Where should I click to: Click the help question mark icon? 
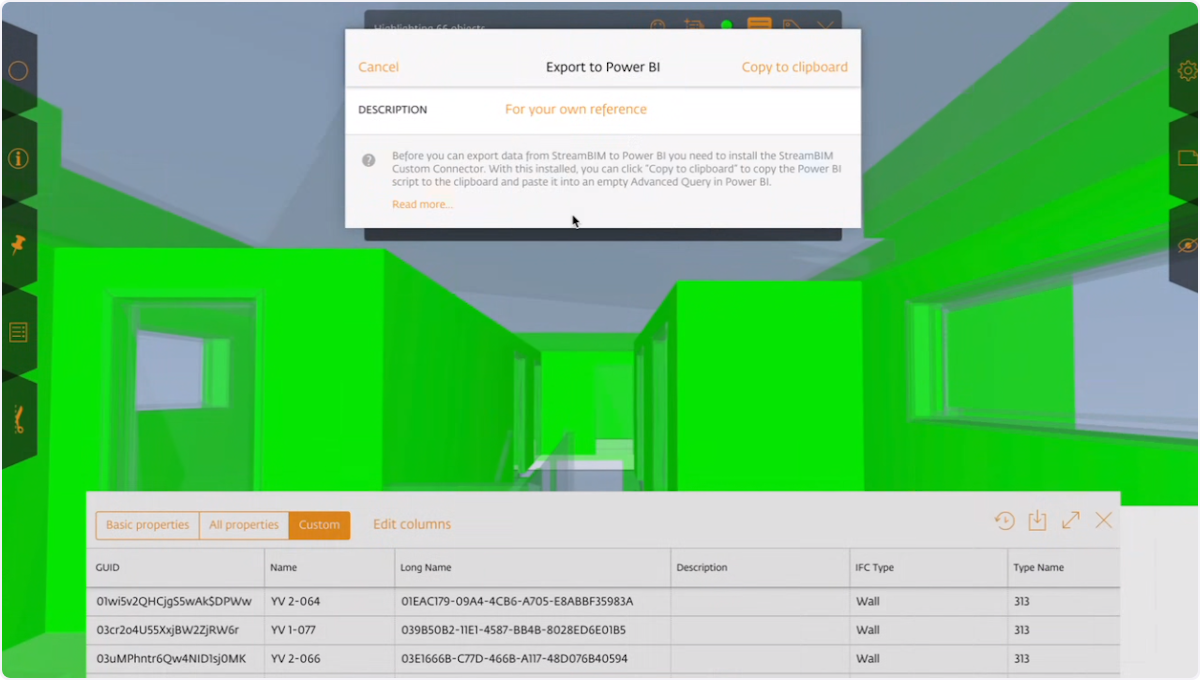pyautogui.click(x=369, y=160)
